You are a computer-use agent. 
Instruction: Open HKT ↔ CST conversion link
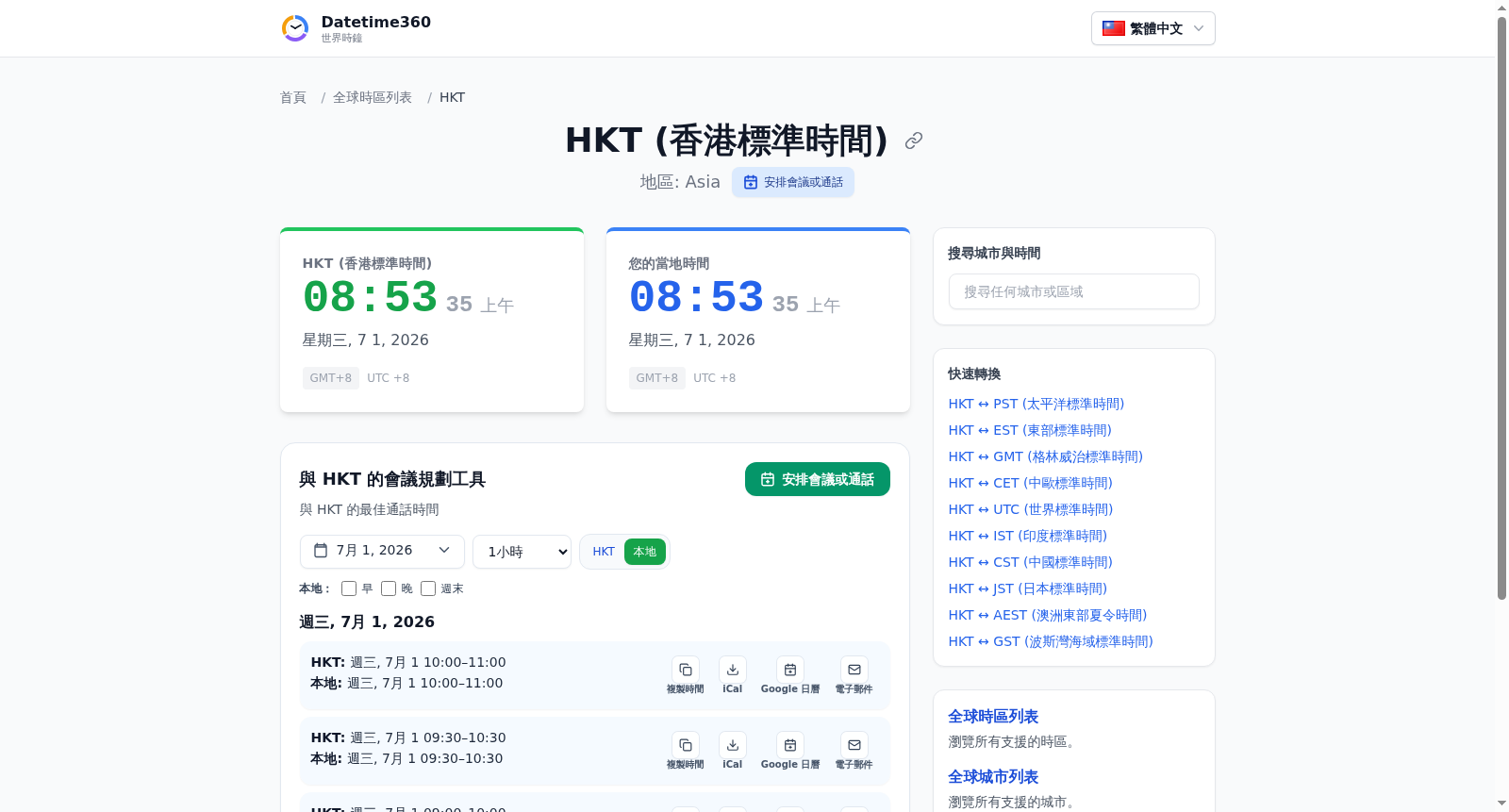(1031, 562)
